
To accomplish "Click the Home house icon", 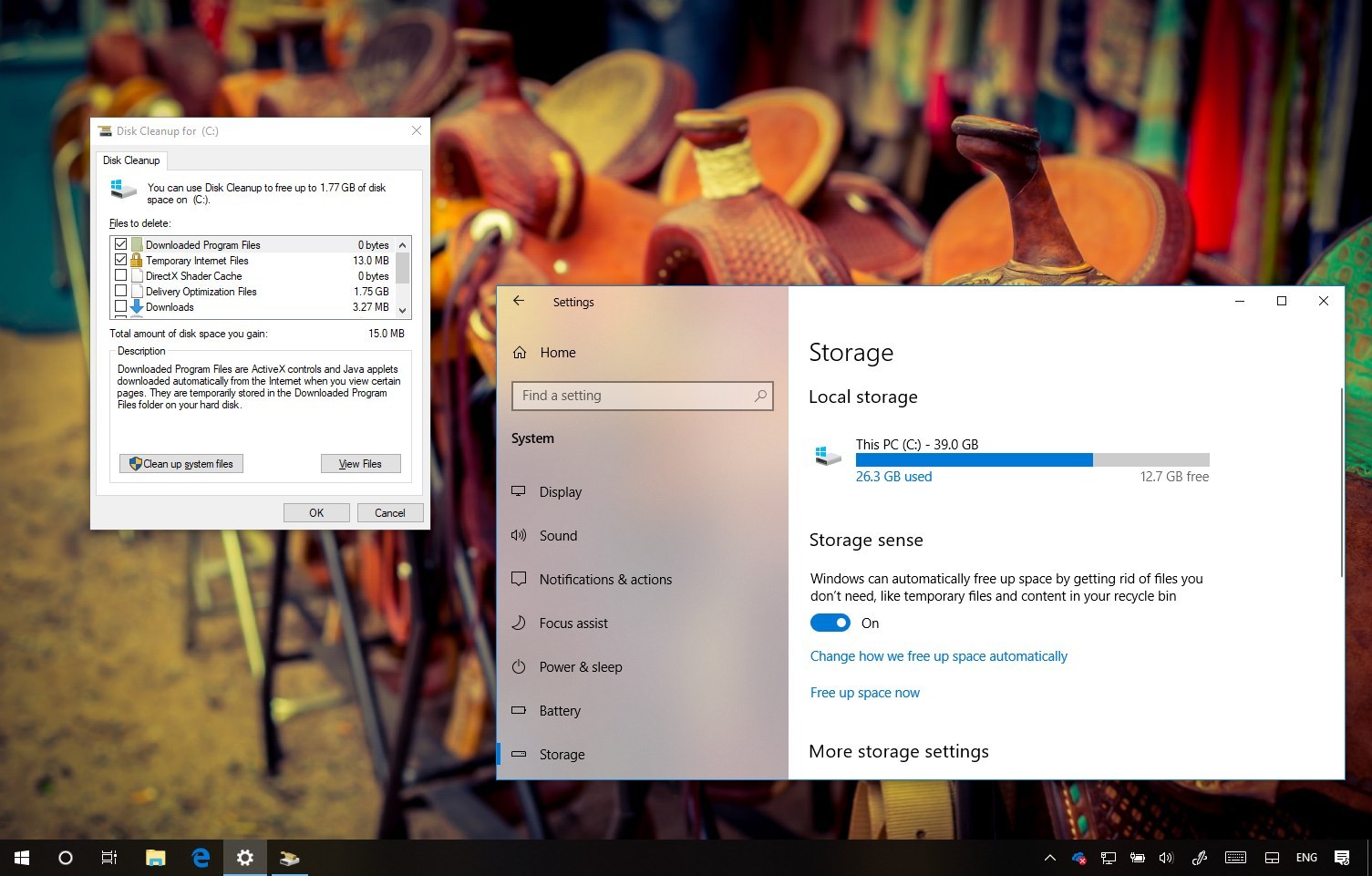I will pos(520,352).
